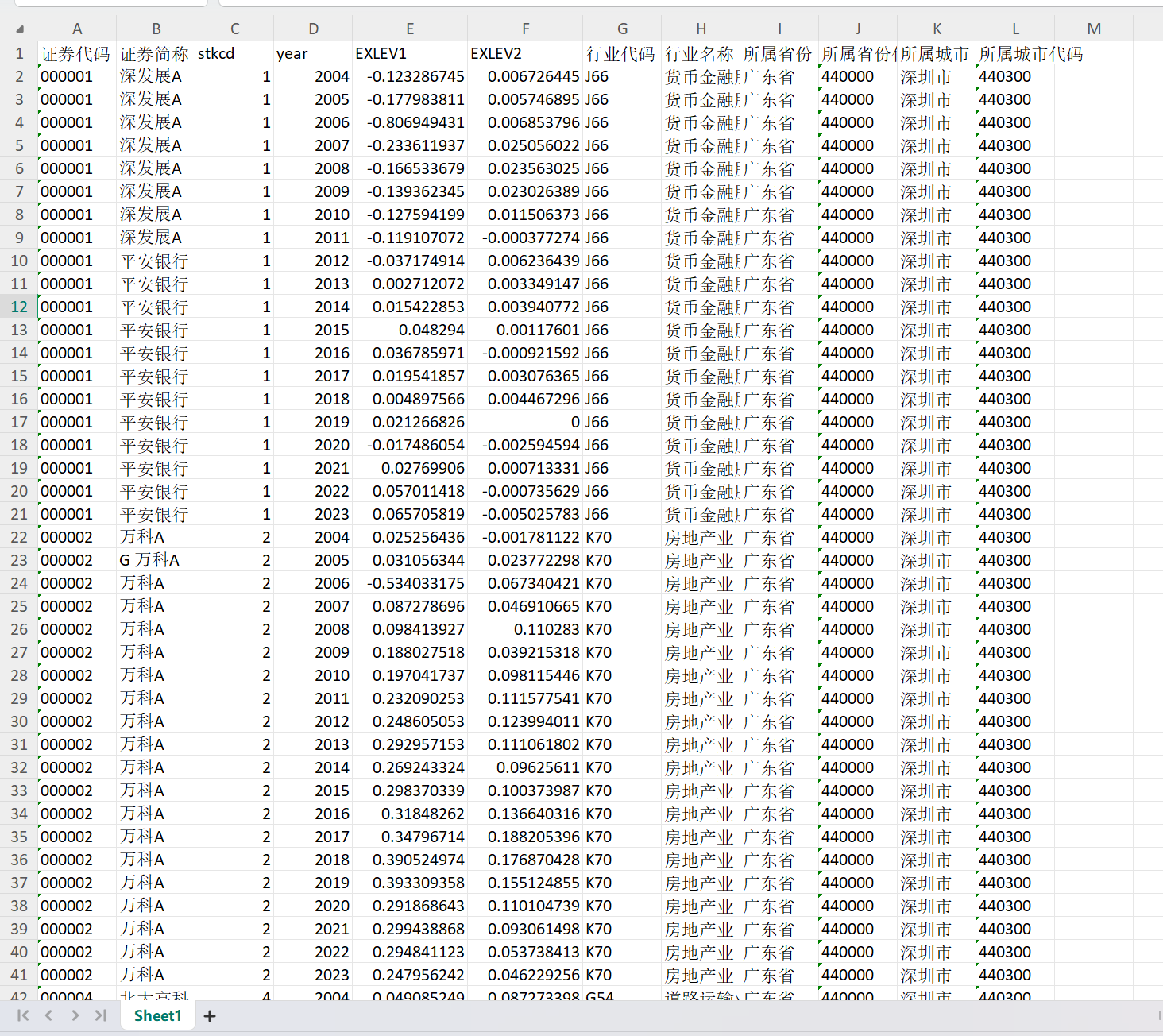This screenshot has width=1163, height=1036.
Task: Jump to the last sheet using navigation arrow
Action: click(x=100, y=1015)
